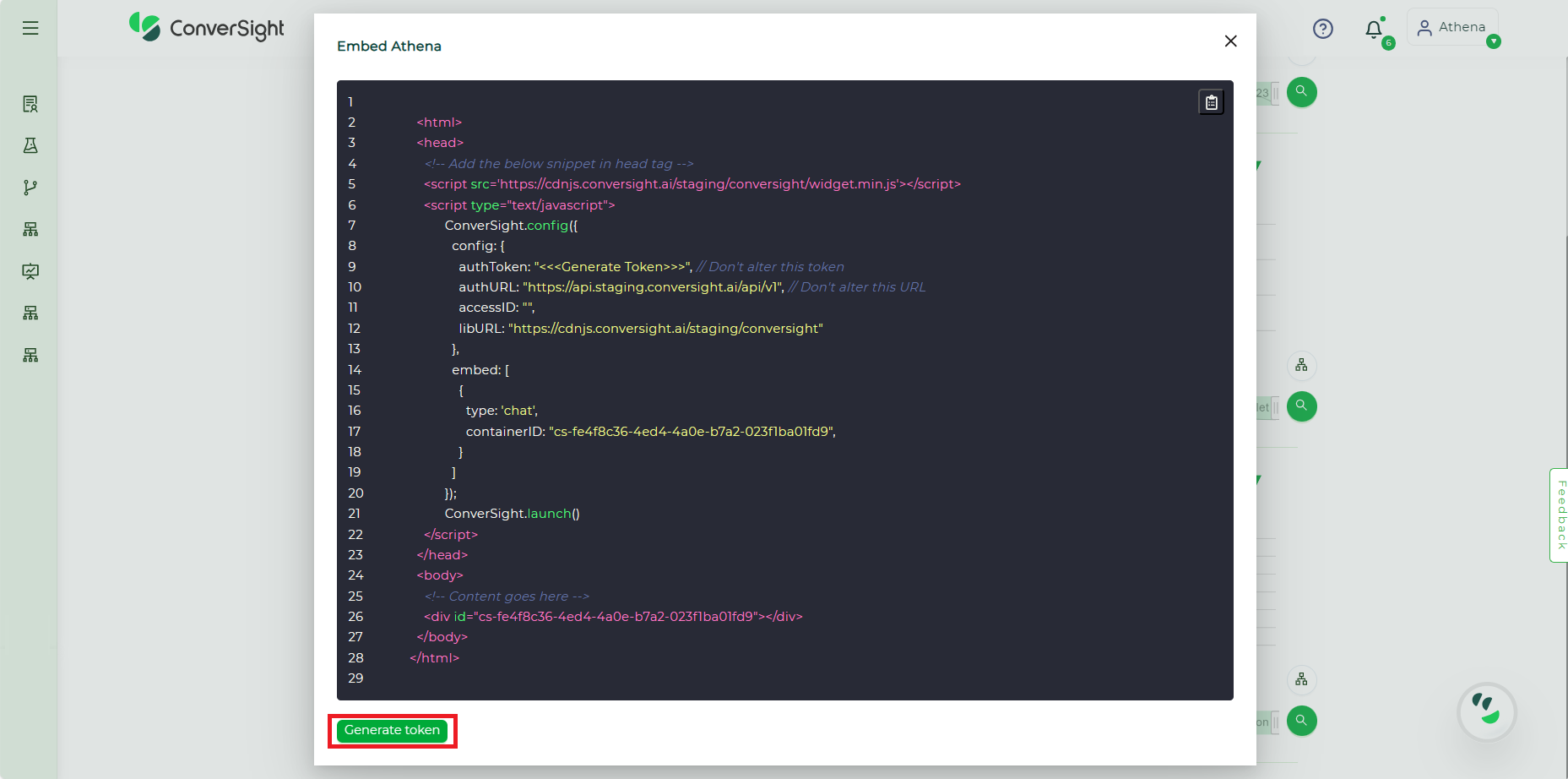Viewport: 1568px width, 779px height.
Task: Click the 'embed: [' code line
Action: pyautogui.click(x=480, y=370)
